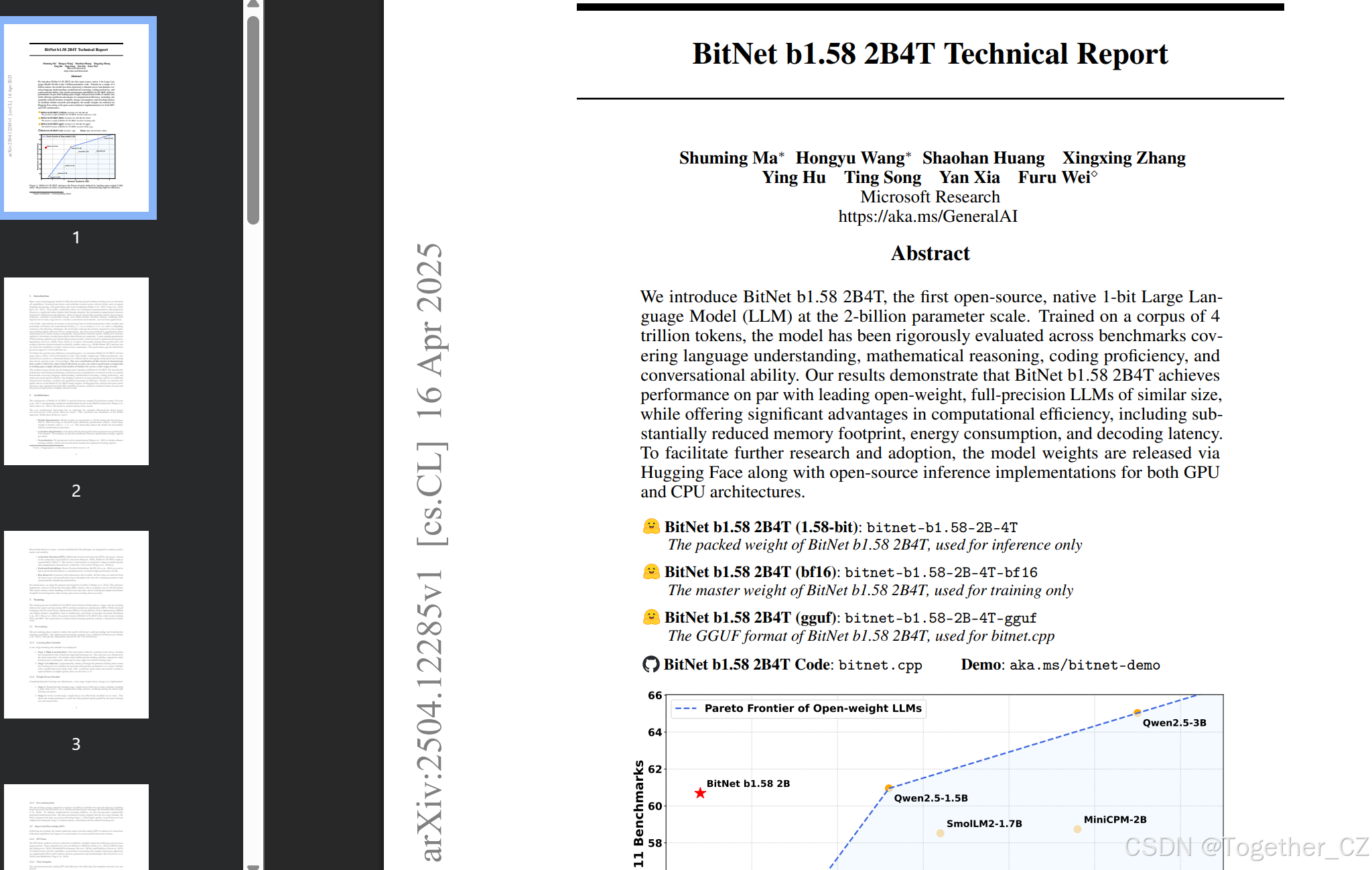
Task: Open the bitnet-b1.58-2B-4T model link
Action: (942, 528)
